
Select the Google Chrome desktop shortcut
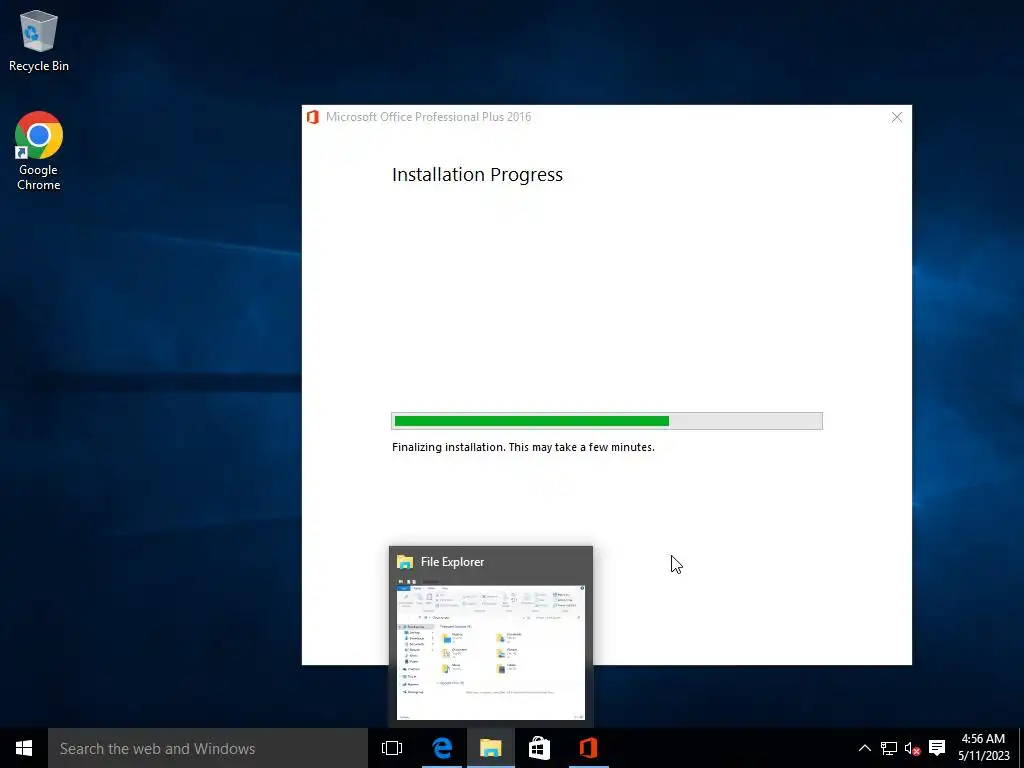(39, 151)
